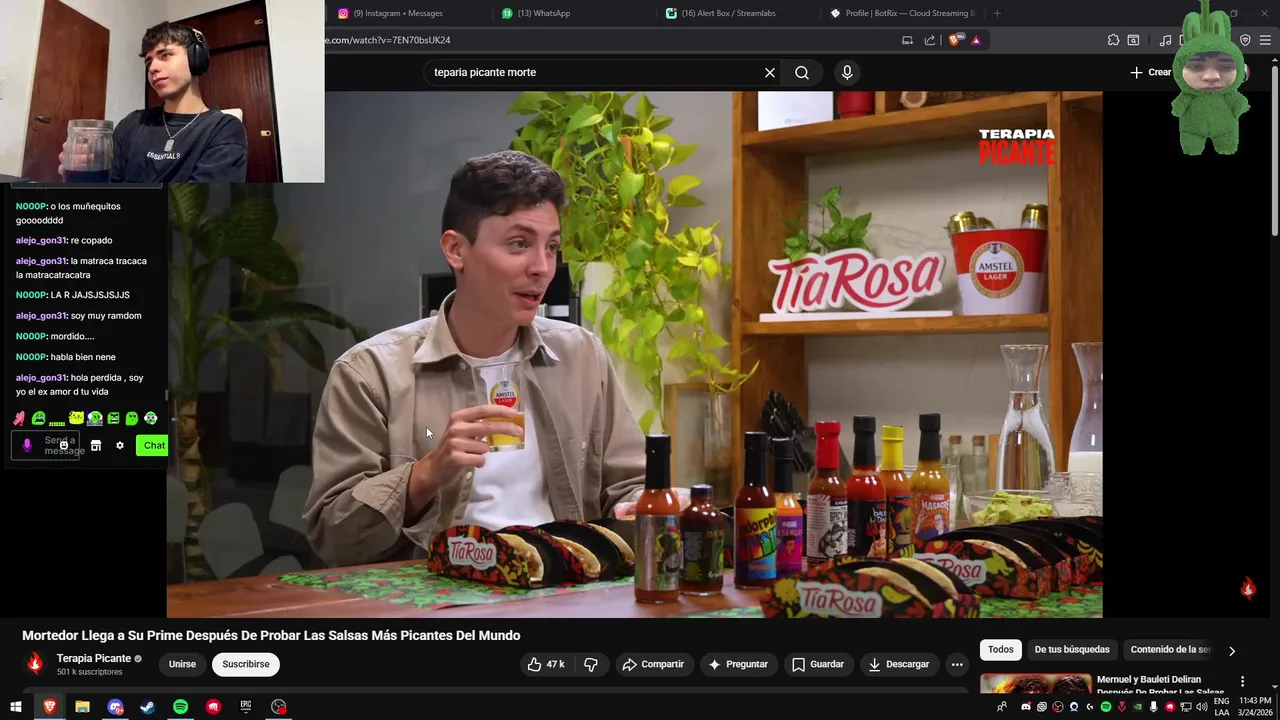1280x720 pixels.
Task: Open the tab search icon in browser toolbar
Action: pyautogui.click(x=1133, y=40)
